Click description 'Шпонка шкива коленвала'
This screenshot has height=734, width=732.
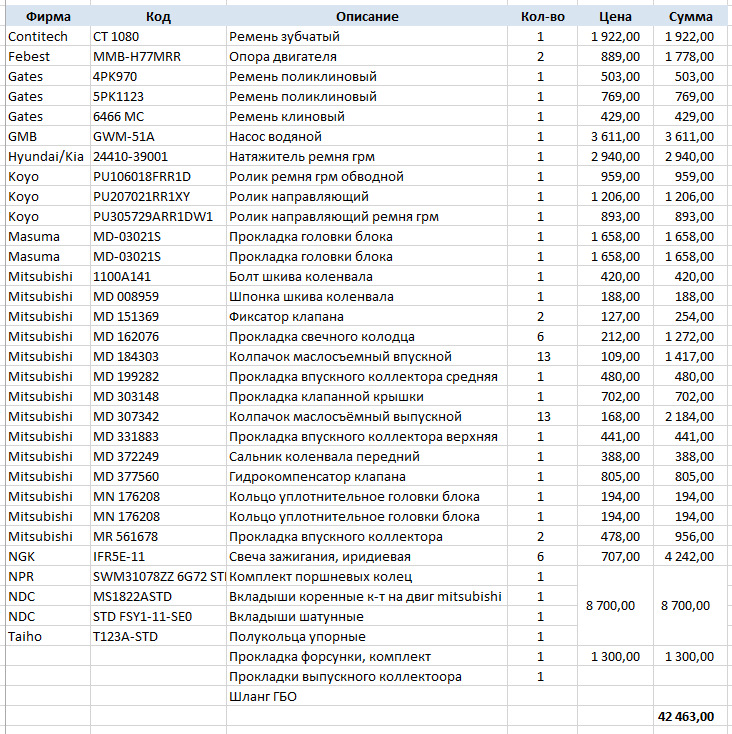[367, 296]
